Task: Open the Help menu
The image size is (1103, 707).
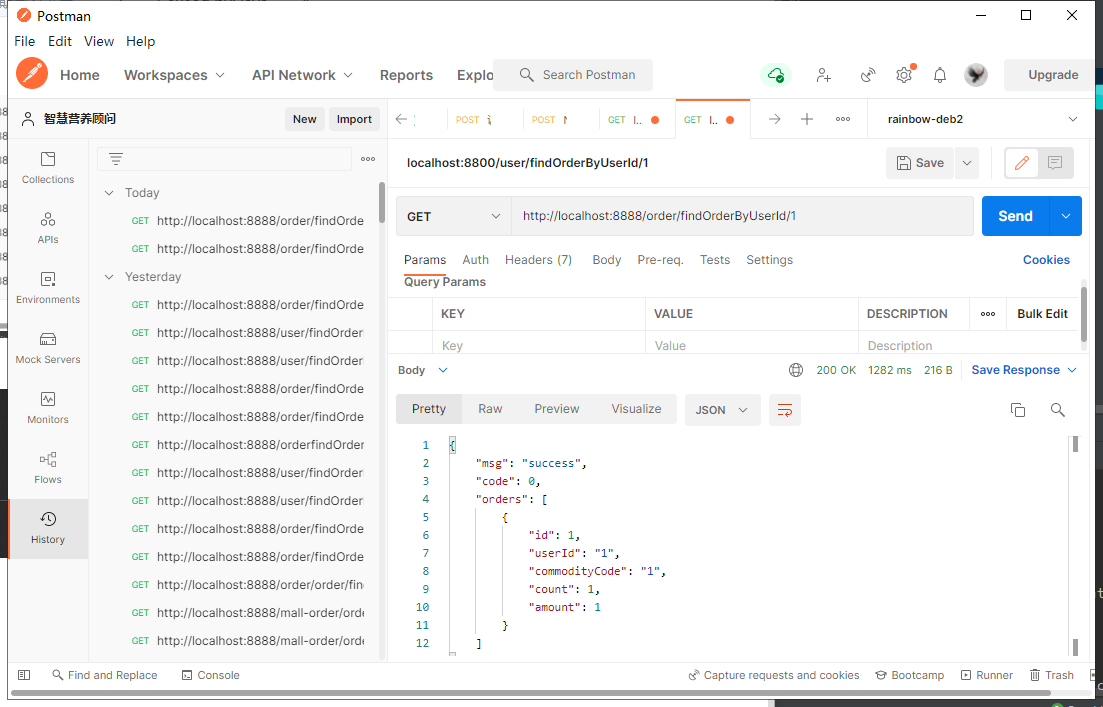Action: [141, 42]
